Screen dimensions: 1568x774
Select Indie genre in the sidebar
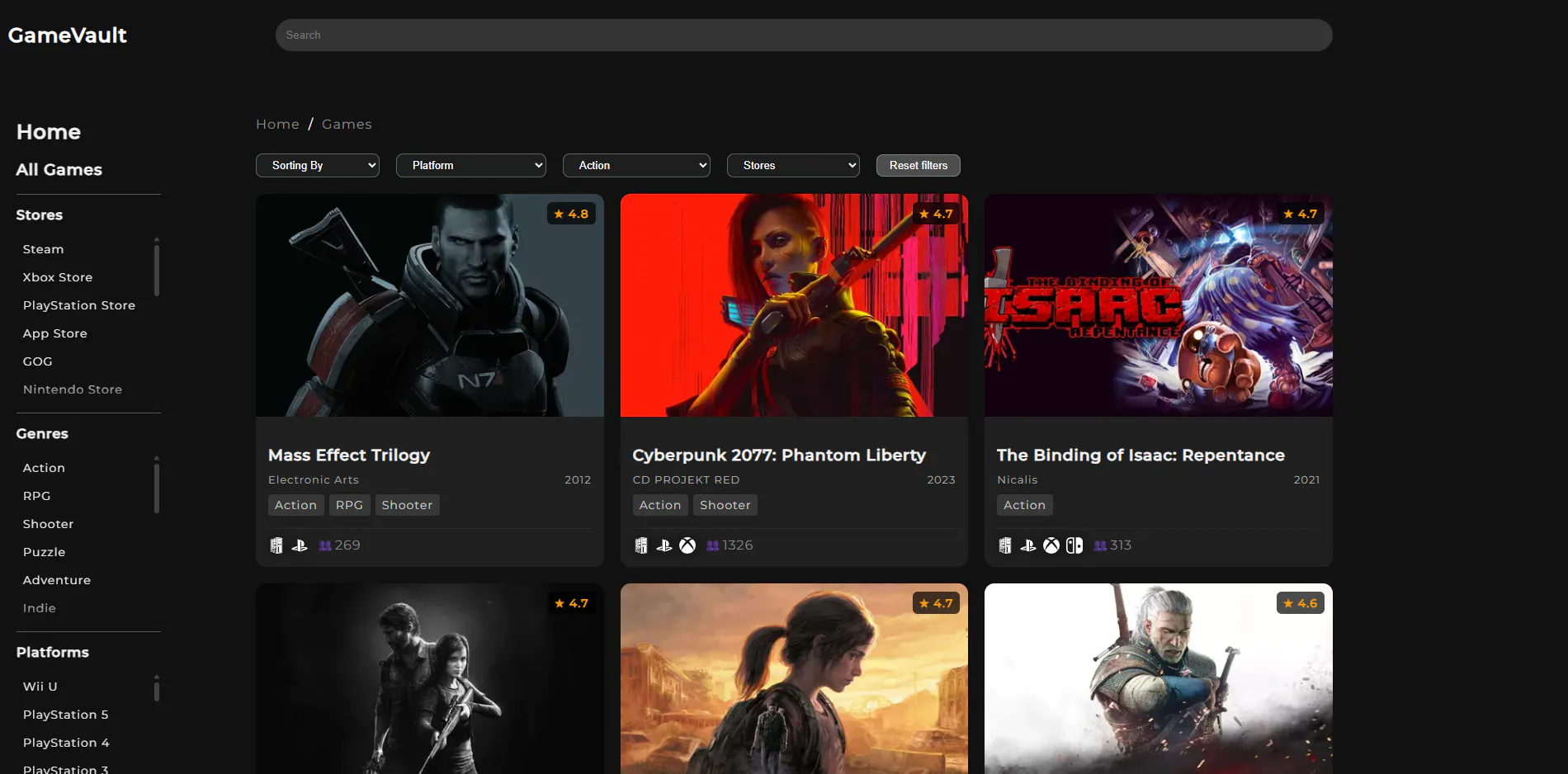point(40,608)
